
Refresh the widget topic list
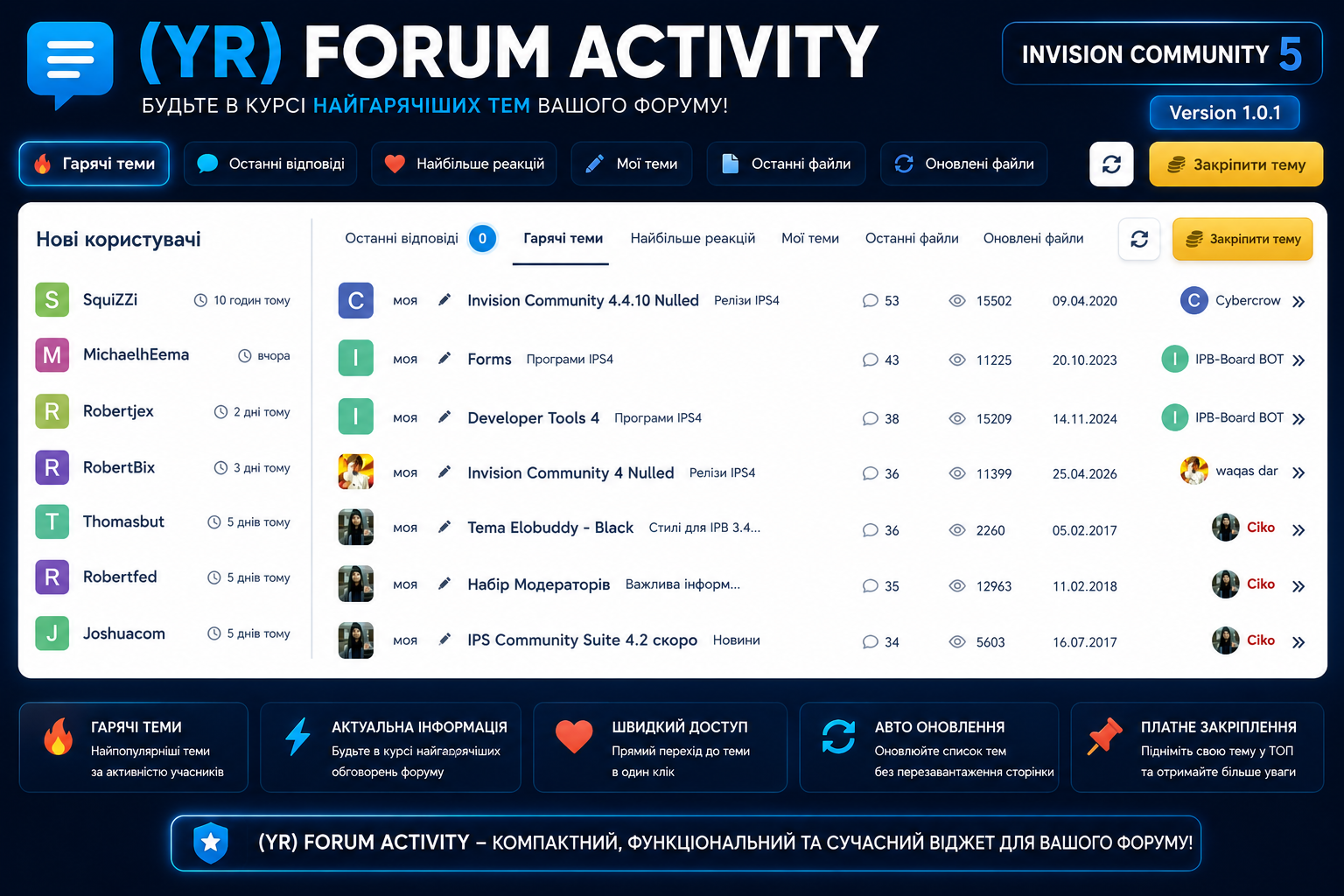(x=1139, y=239)
